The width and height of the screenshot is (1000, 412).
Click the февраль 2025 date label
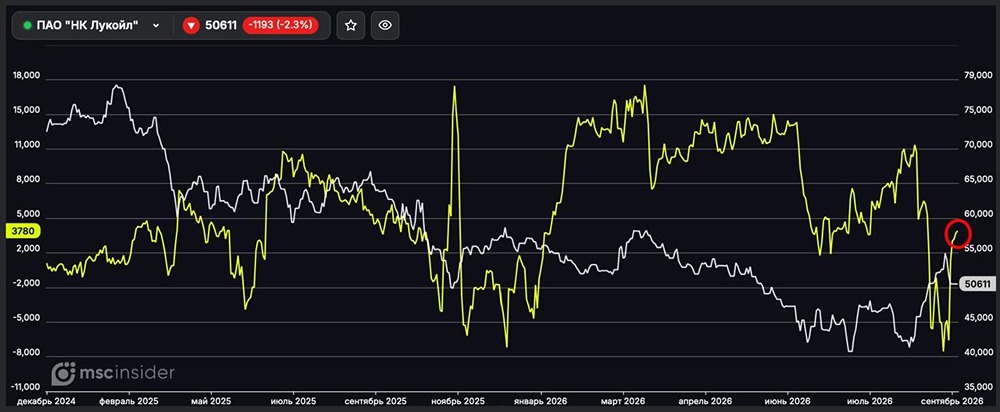click(130, 401)
